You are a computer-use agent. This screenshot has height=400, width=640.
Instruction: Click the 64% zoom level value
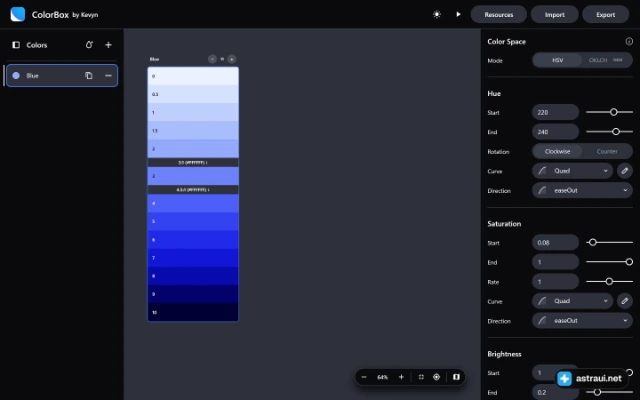tap(382, 377)
